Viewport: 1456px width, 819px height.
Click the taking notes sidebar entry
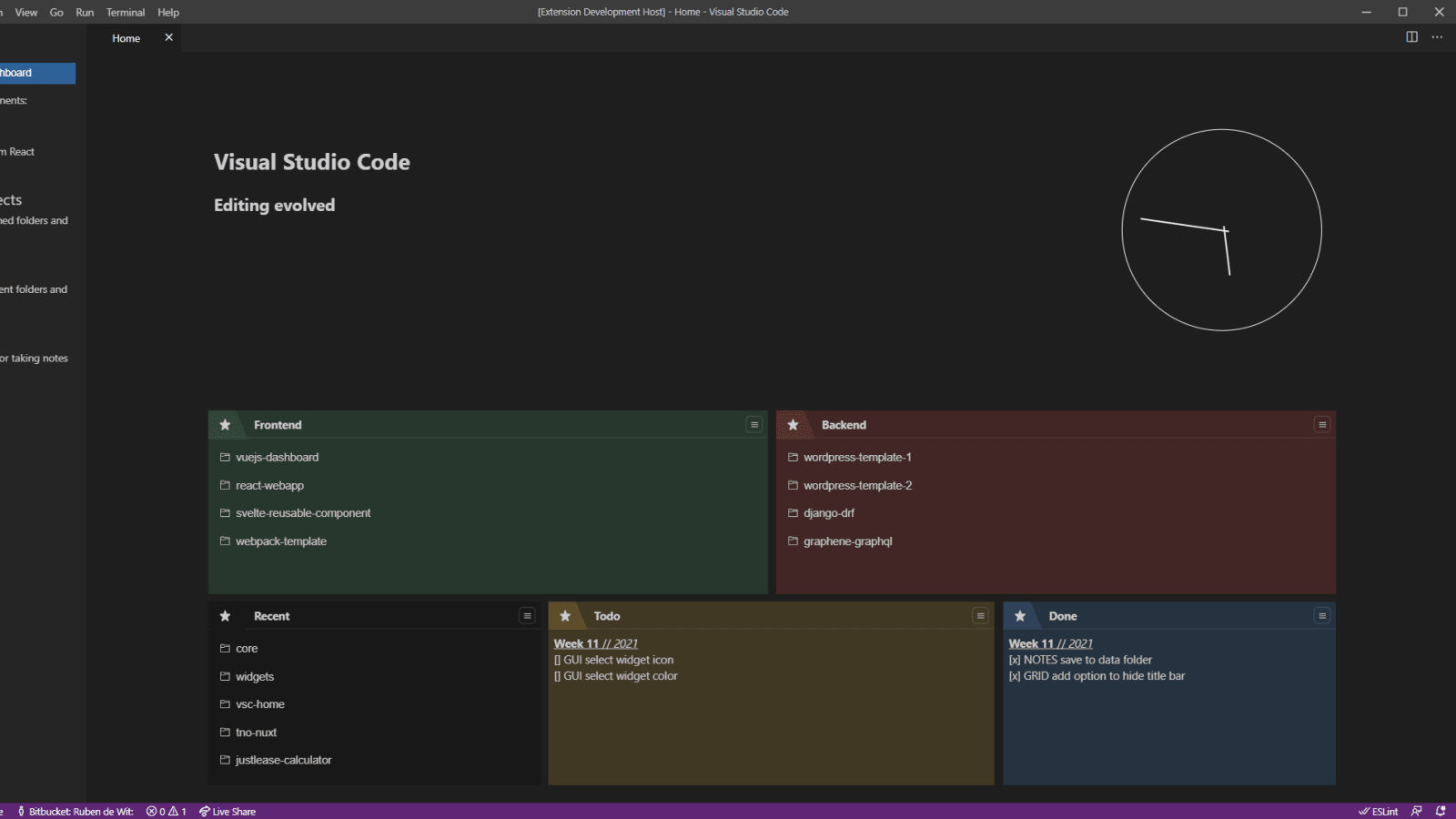[34, 359]
